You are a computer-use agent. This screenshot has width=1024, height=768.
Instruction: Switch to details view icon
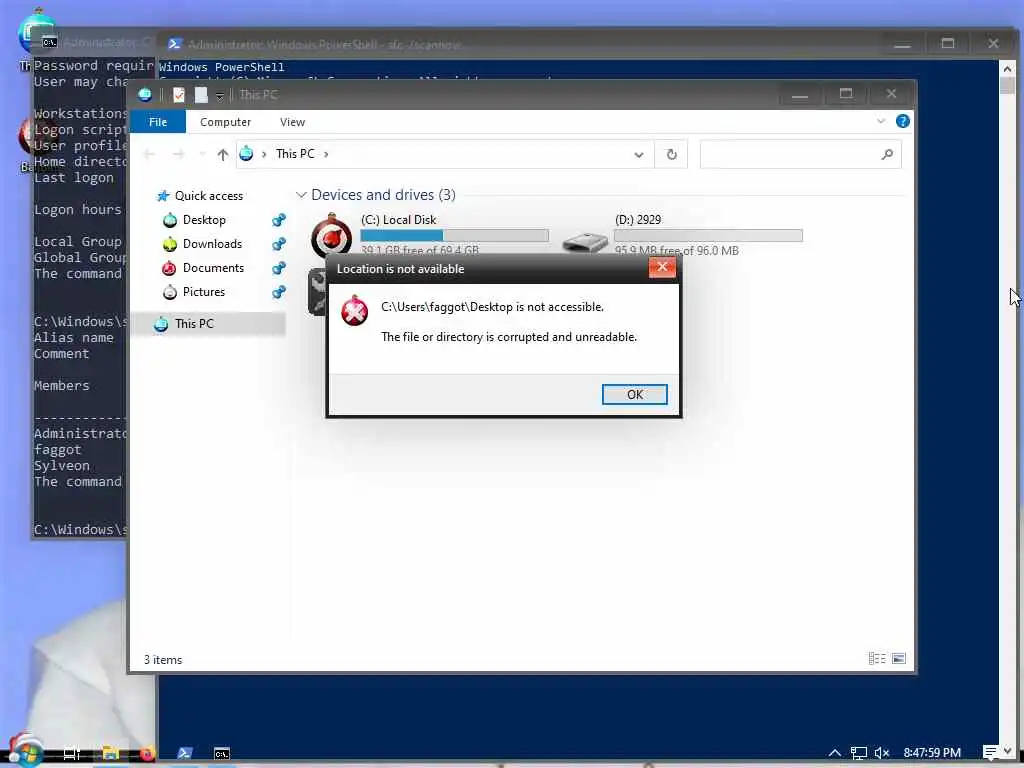[x=876, y=658]
